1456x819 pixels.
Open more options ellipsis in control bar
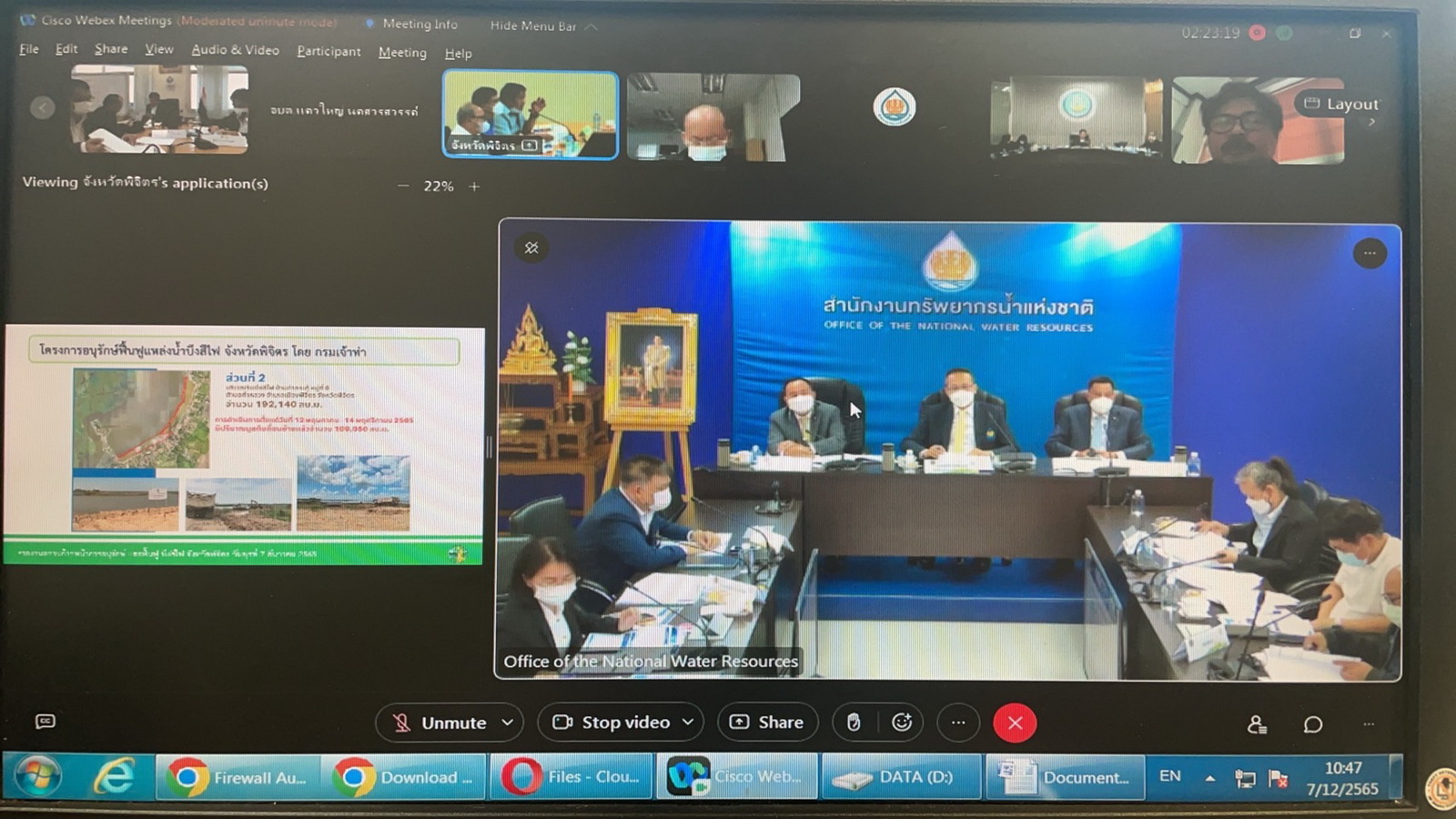click(958, 723)
